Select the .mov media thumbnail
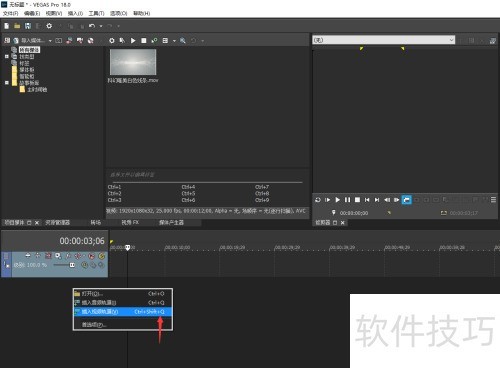Viewport: 500px width, 368px height. (133, 62)
